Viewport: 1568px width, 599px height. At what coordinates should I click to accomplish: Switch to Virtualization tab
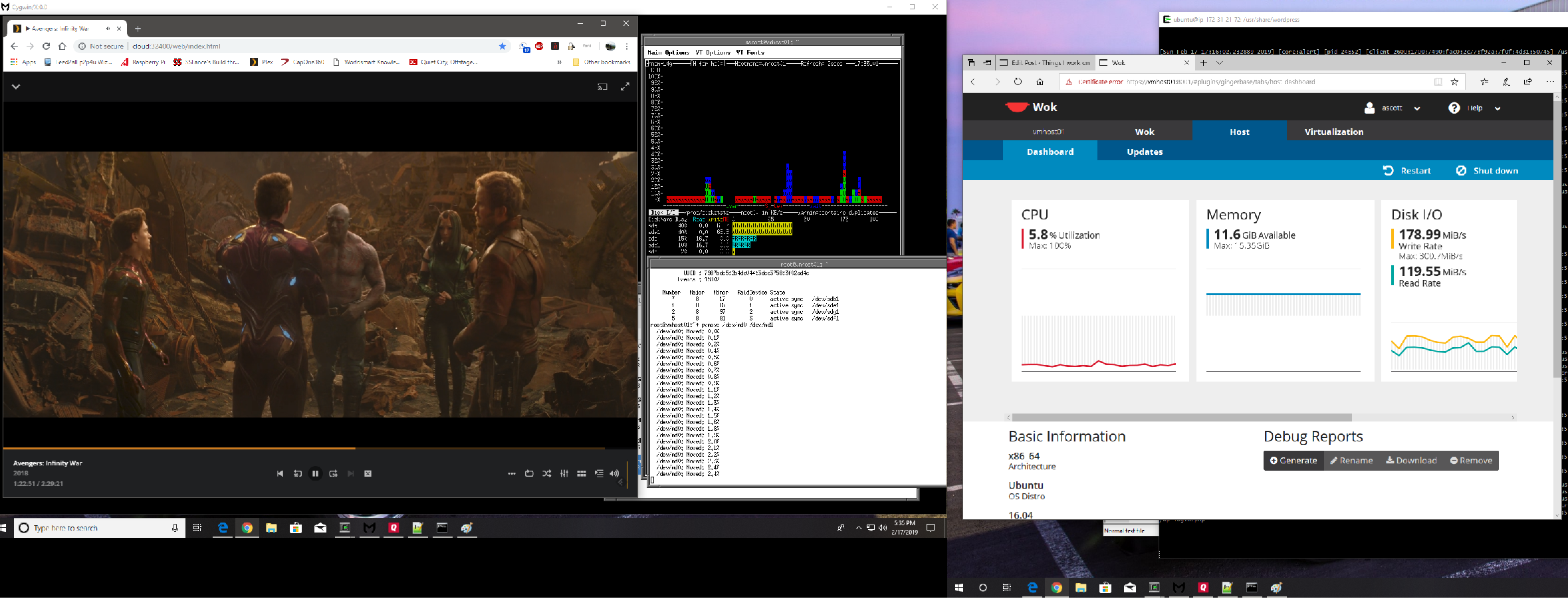1333,132
